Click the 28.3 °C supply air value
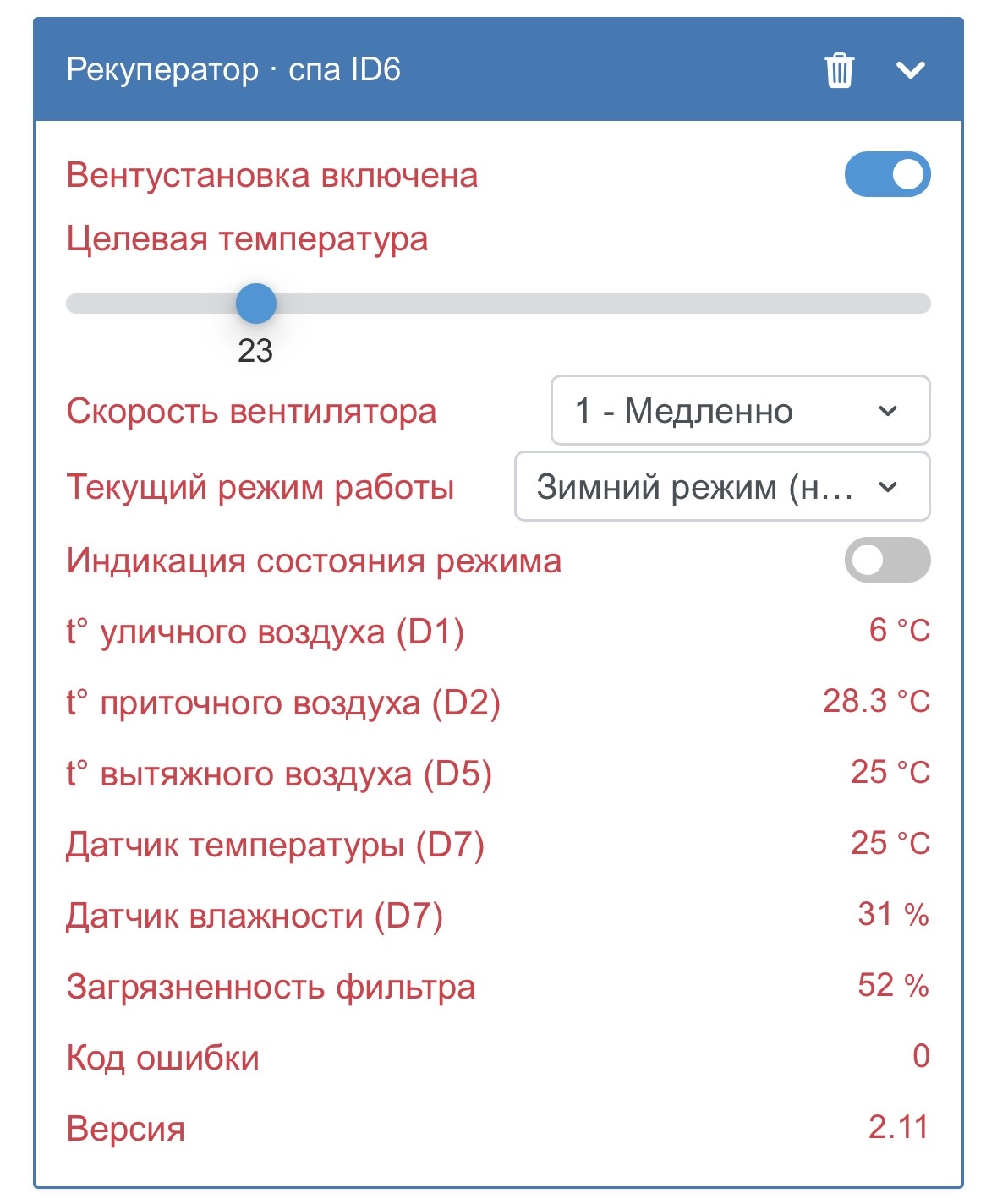 click(x=876, y=702)
